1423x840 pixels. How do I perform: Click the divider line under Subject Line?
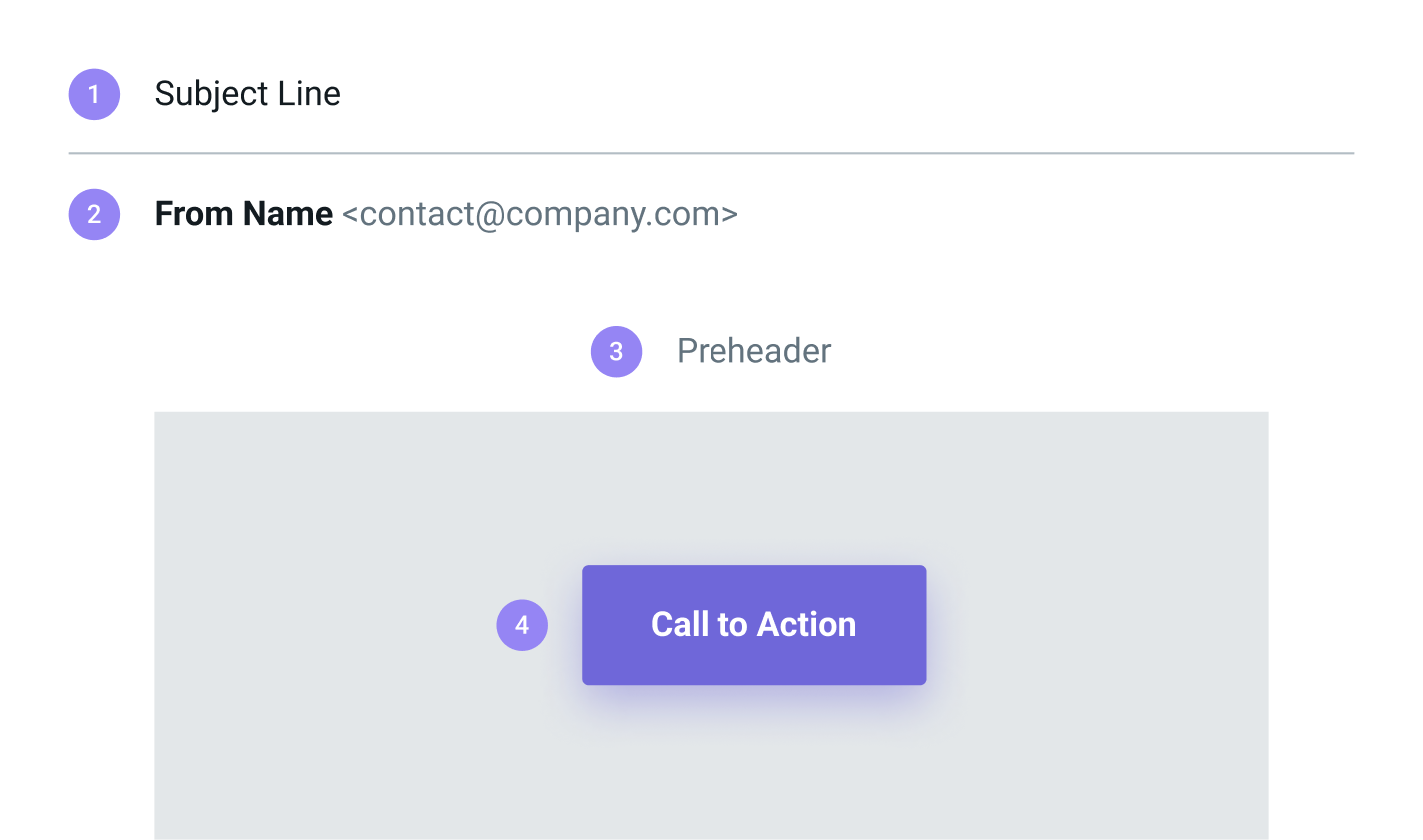711,153
